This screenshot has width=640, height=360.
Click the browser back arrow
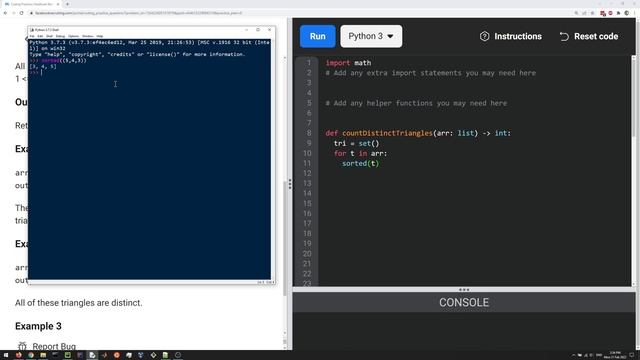5,13
